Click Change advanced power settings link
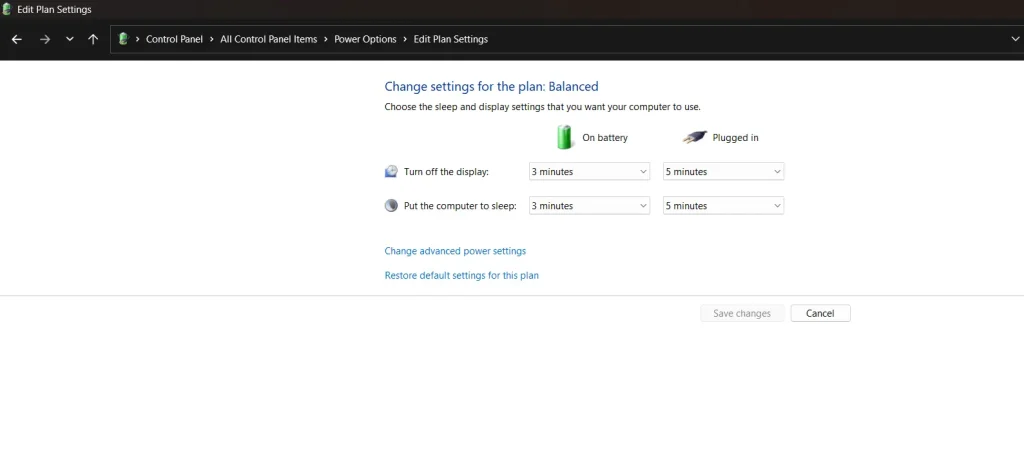The height and width of the screenshot is (450, 1024). pyautogui.click(x=455, y=251)
